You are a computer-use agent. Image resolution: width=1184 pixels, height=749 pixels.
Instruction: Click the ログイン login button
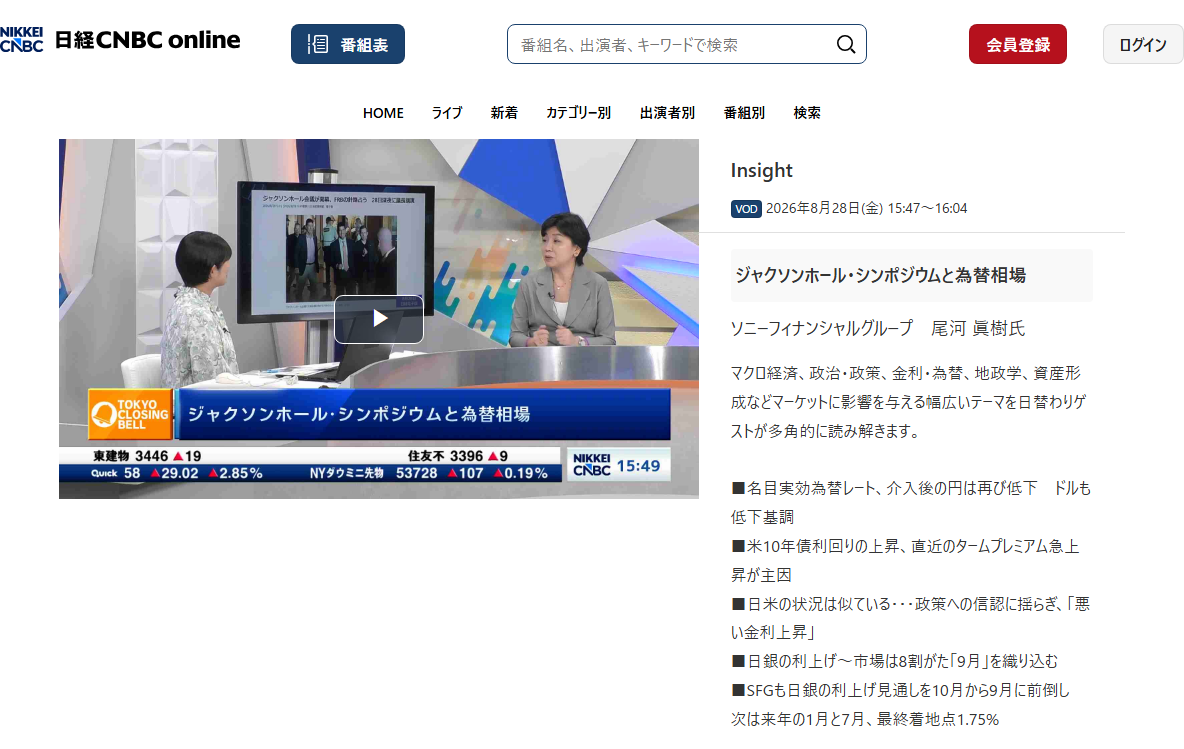1142,45
